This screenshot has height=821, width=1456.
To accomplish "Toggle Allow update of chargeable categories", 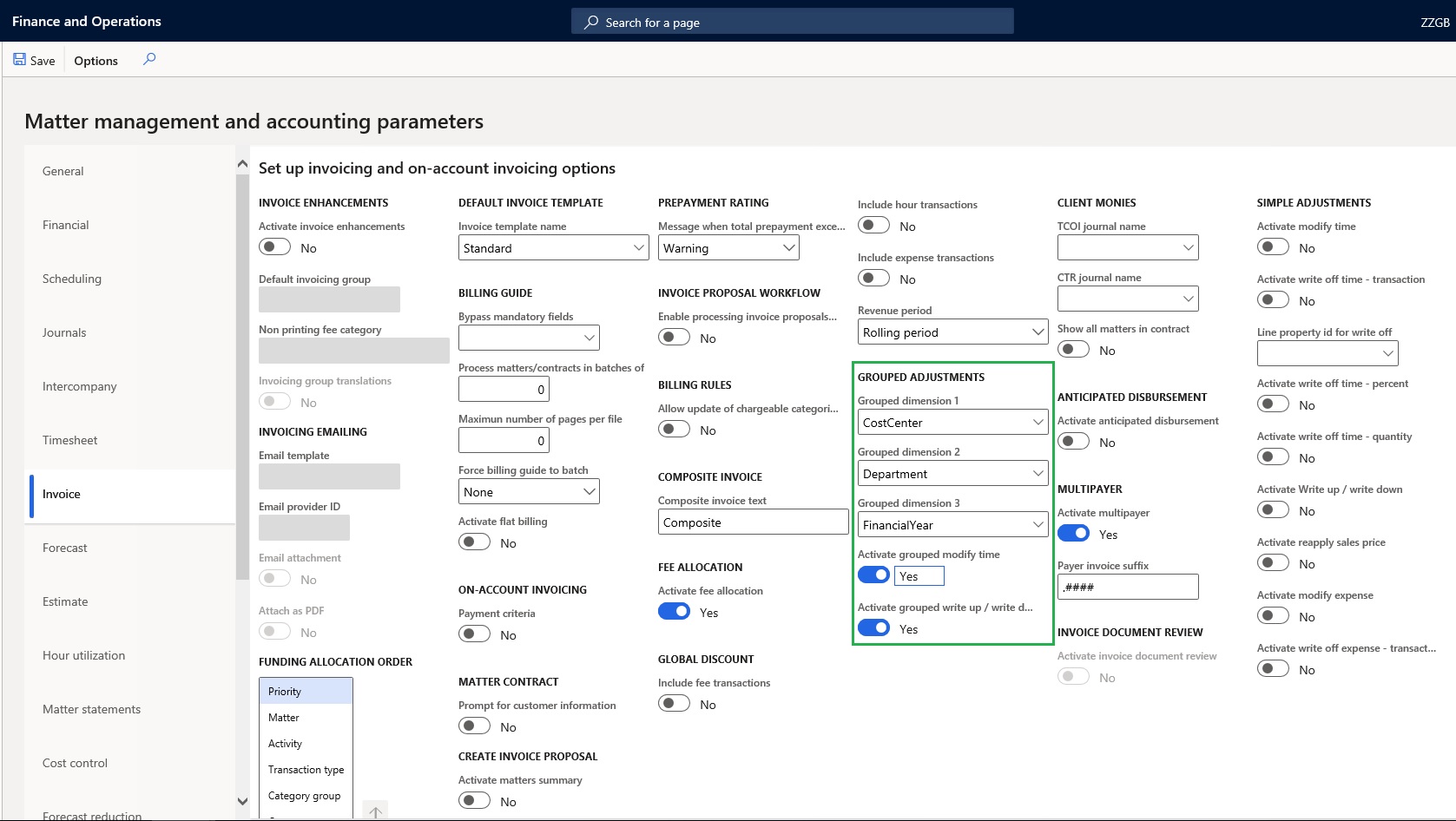I will (674, 430).
